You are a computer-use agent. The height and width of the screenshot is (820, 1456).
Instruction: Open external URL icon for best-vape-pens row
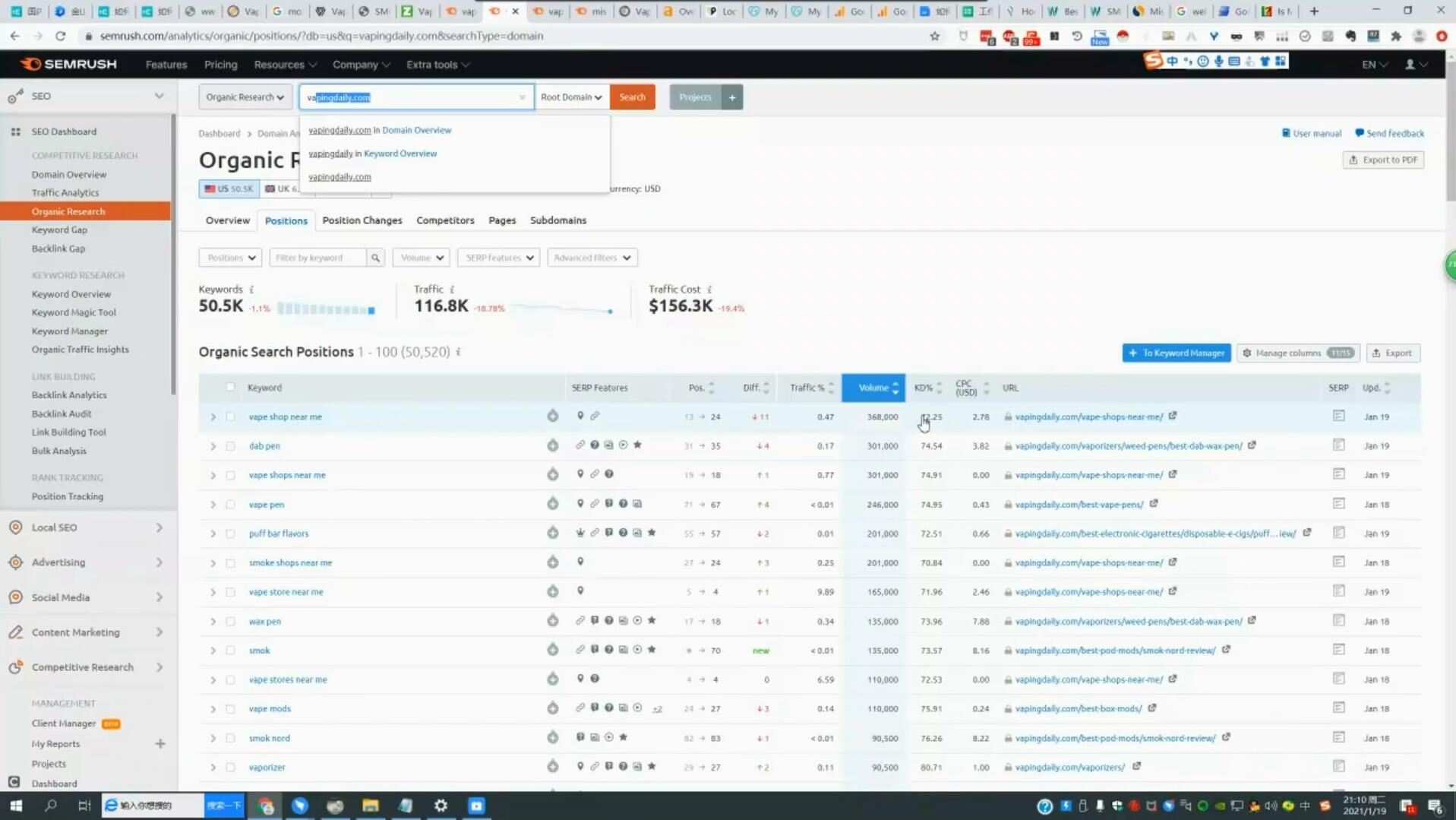[1154, 503]
